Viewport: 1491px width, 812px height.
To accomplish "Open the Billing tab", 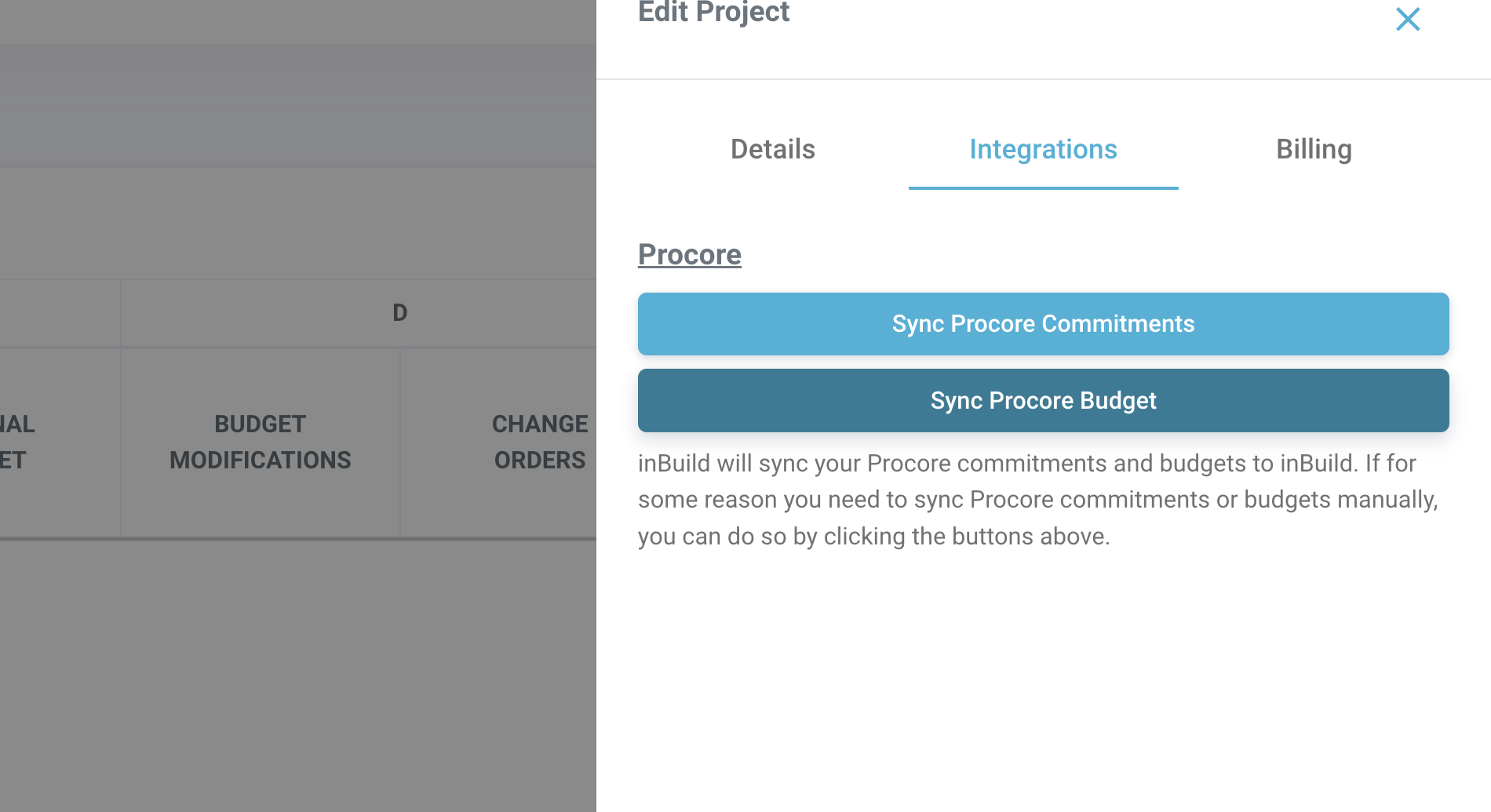I will [1314, 149].
